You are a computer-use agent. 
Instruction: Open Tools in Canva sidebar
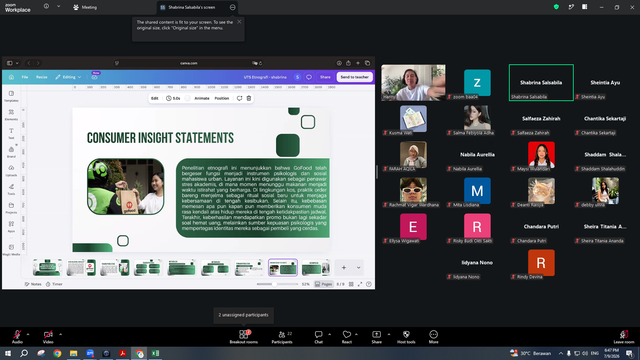pos(11,189)
